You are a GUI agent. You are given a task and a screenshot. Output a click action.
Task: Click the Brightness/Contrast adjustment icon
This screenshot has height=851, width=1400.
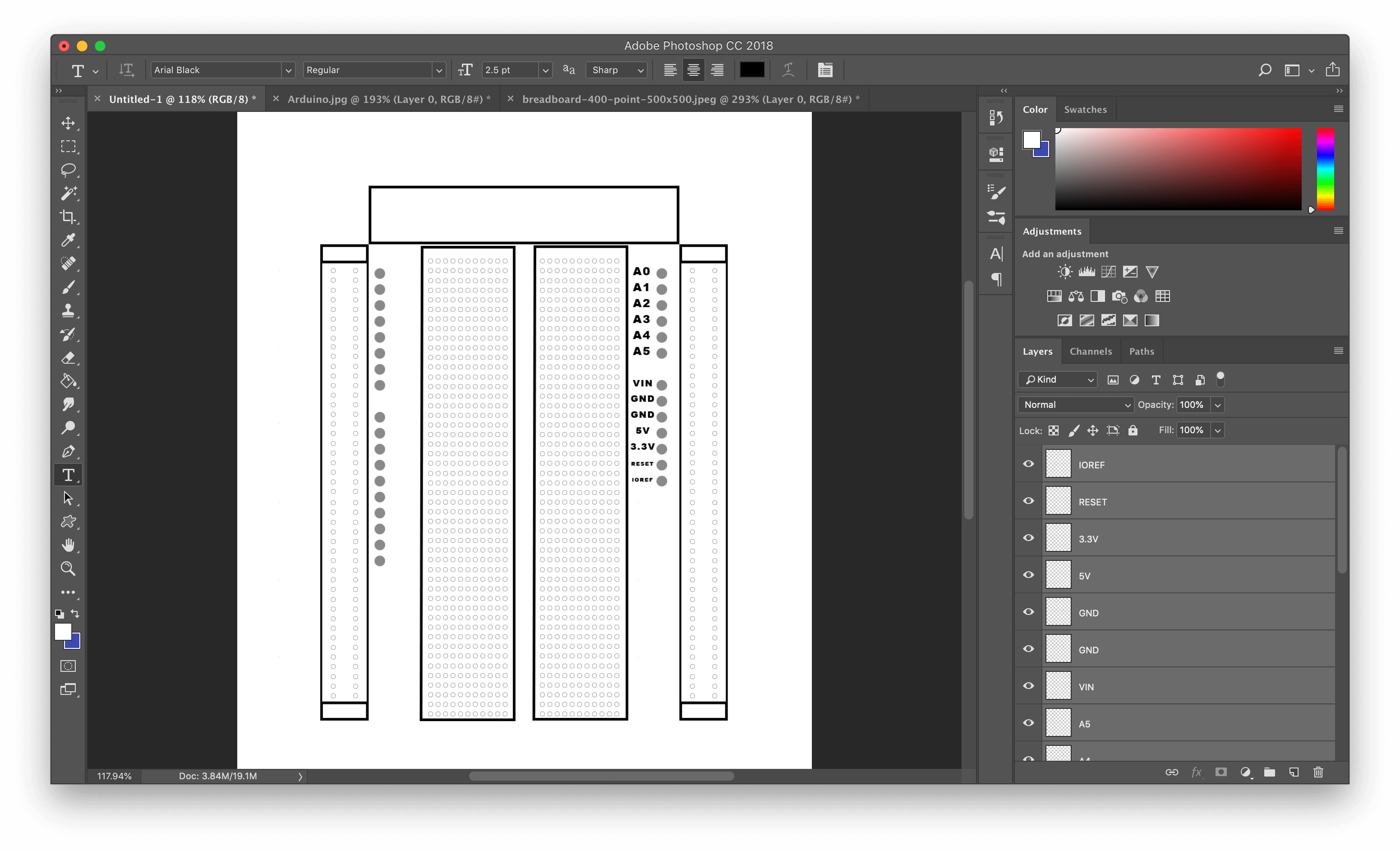pos(1065,272)
